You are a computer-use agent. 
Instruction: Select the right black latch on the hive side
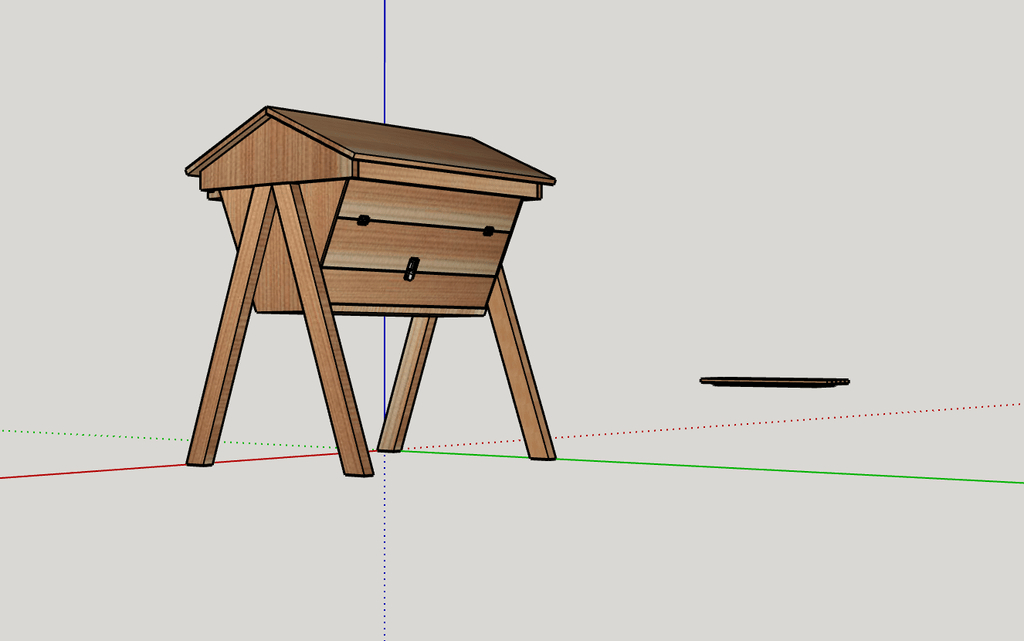tap(489, 231)
